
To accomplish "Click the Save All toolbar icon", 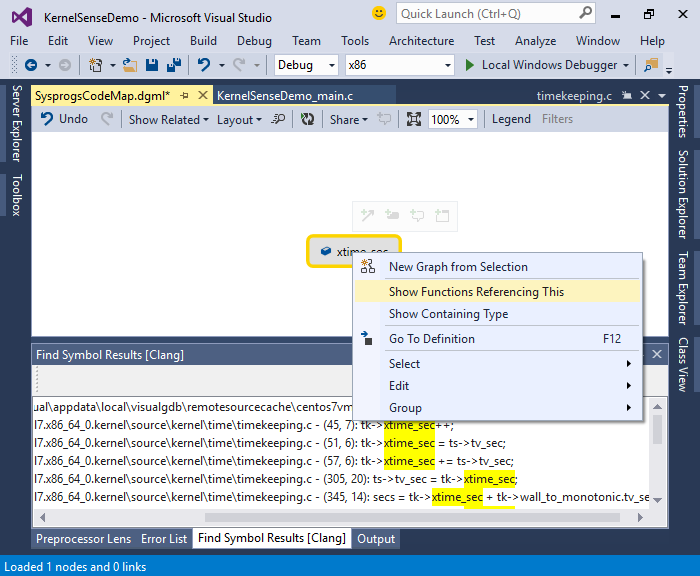I will 174,65.
